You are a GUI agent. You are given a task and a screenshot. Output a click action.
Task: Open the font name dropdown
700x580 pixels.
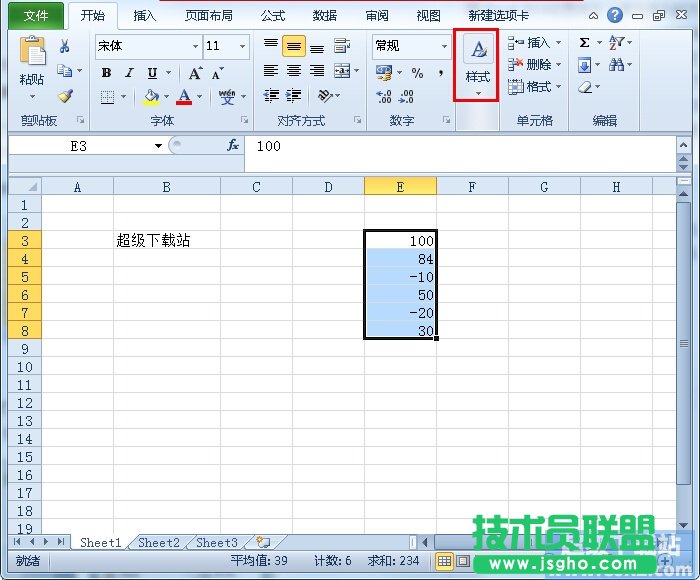click(x=195, y=46)
